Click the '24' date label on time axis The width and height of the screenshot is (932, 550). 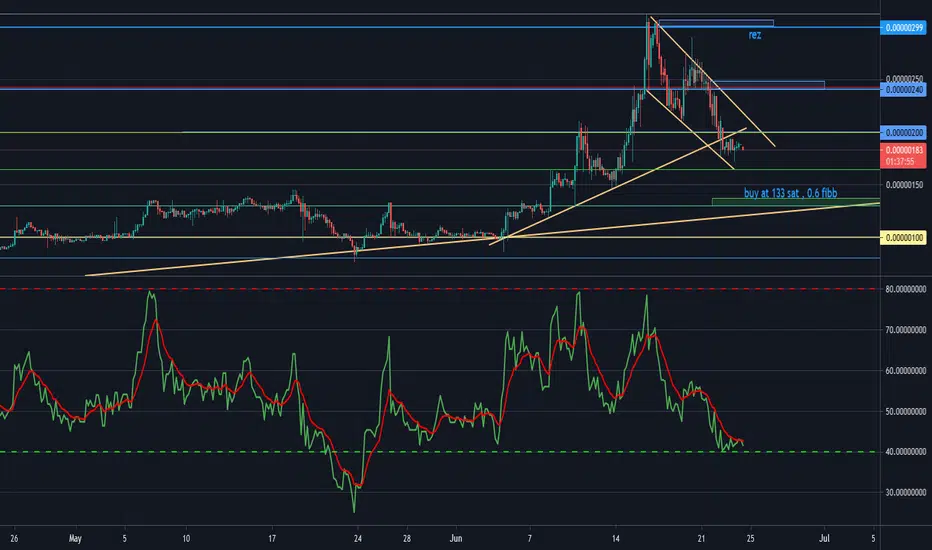pos(358,539)
